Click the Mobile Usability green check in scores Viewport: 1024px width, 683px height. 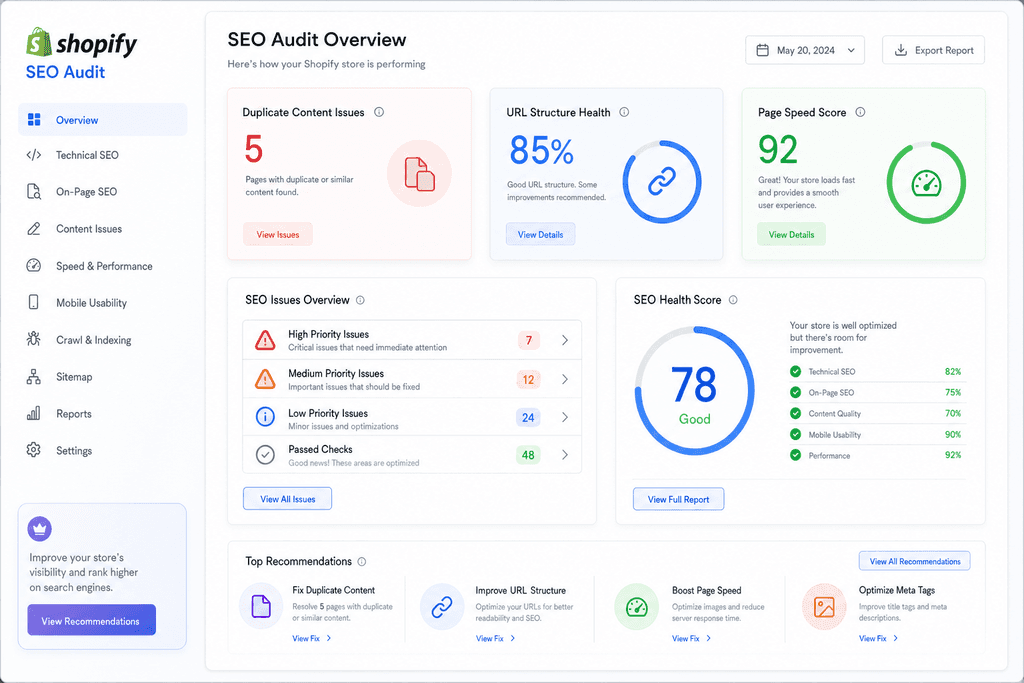795,434
